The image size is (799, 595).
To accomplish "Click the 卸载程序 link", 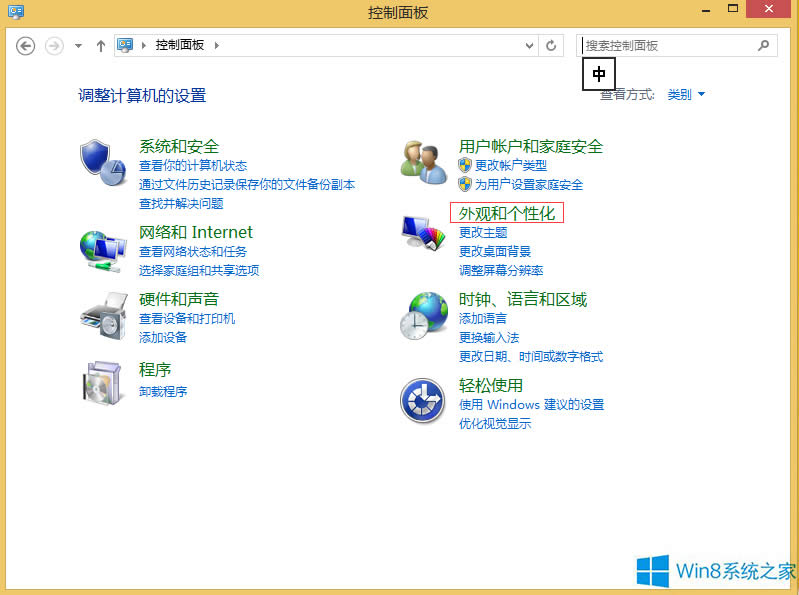I will coord(163,391).
